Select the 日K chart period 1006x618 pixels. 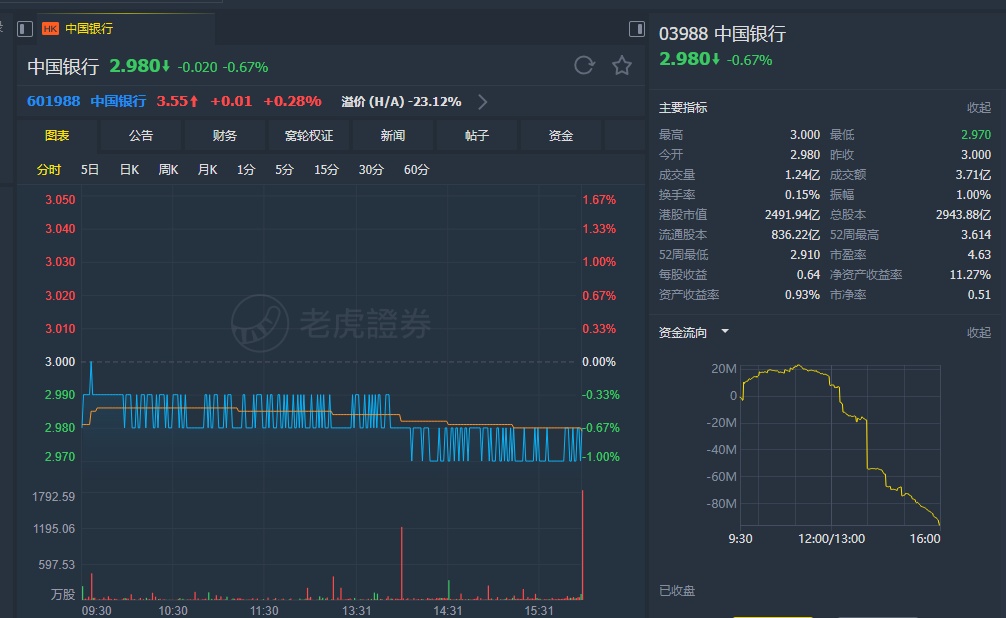pos(129,170)
